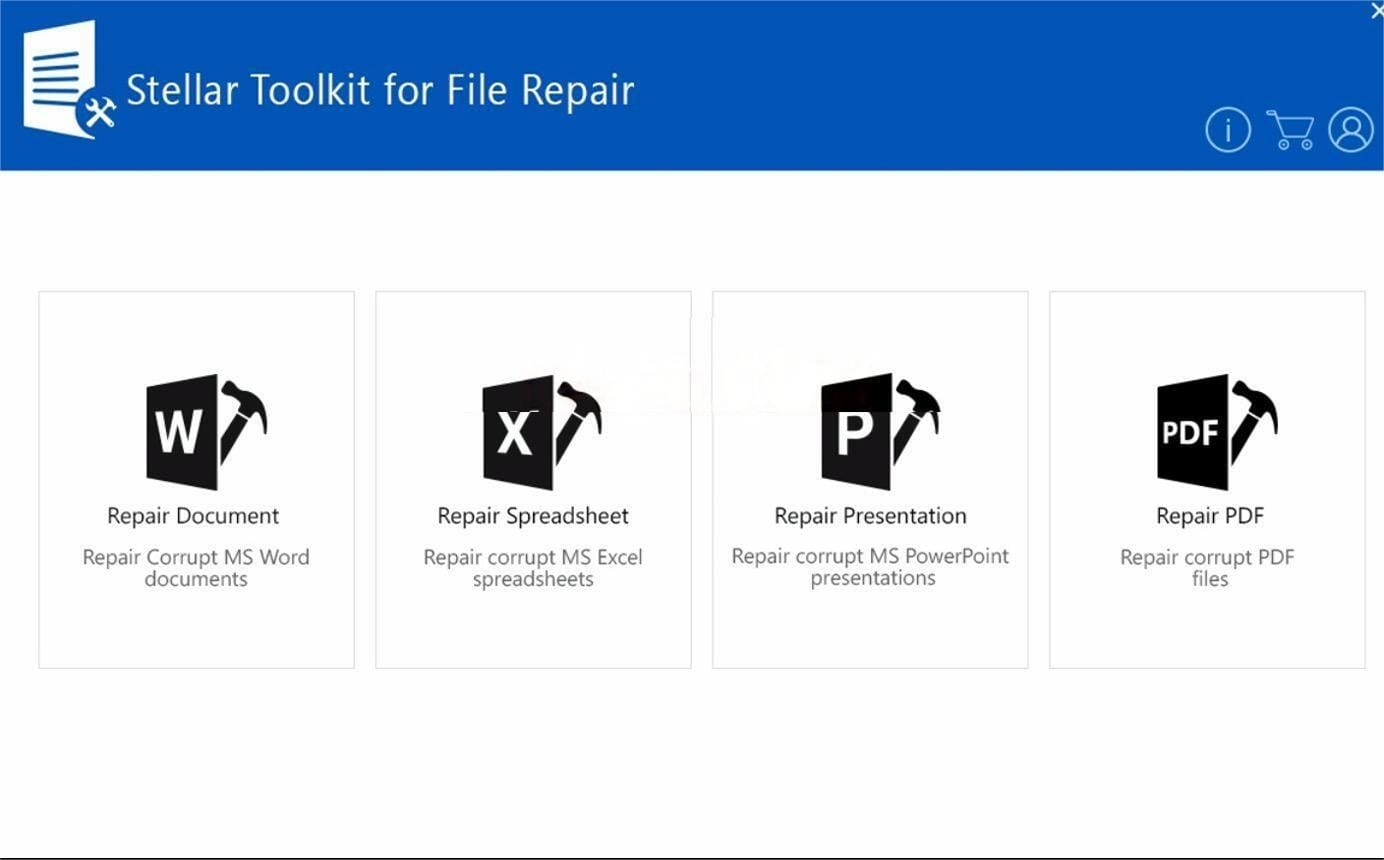Close the Stellar Toolkit window
This screenshot has width=1384, height=860.
coord(1376,10)
